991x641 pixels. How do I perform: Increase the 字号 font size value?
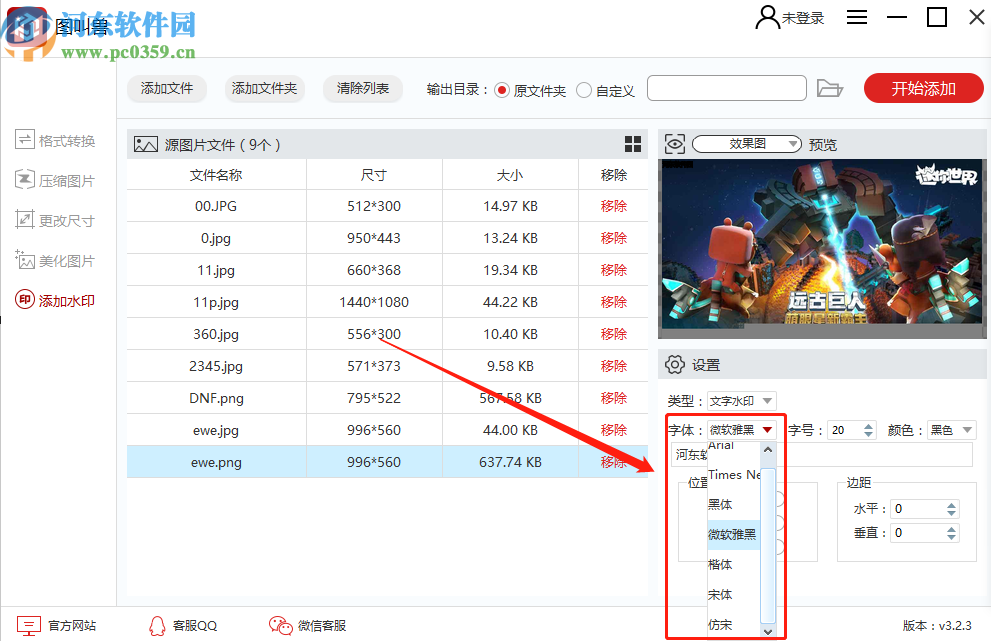pos(870,424)
